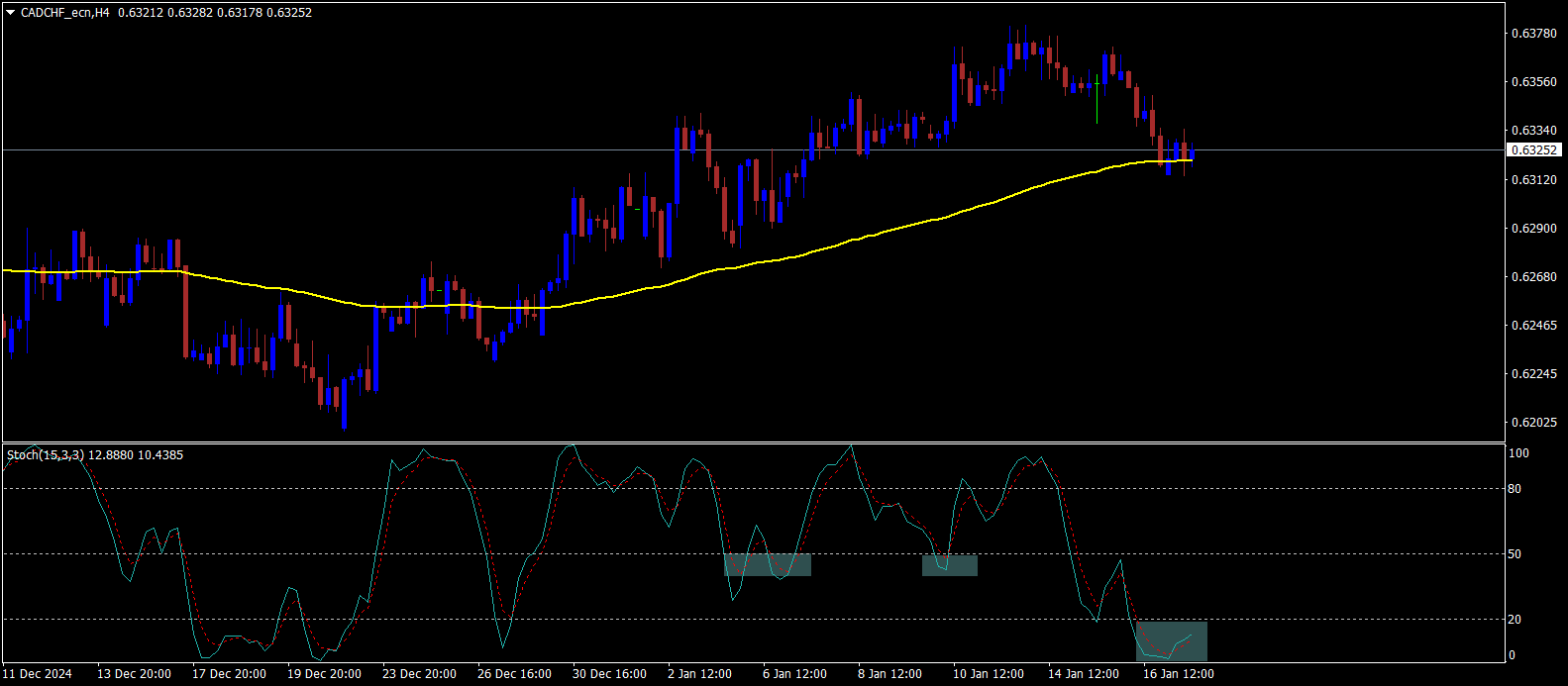Click the stochastic 20 level label

pos(1516,620)
